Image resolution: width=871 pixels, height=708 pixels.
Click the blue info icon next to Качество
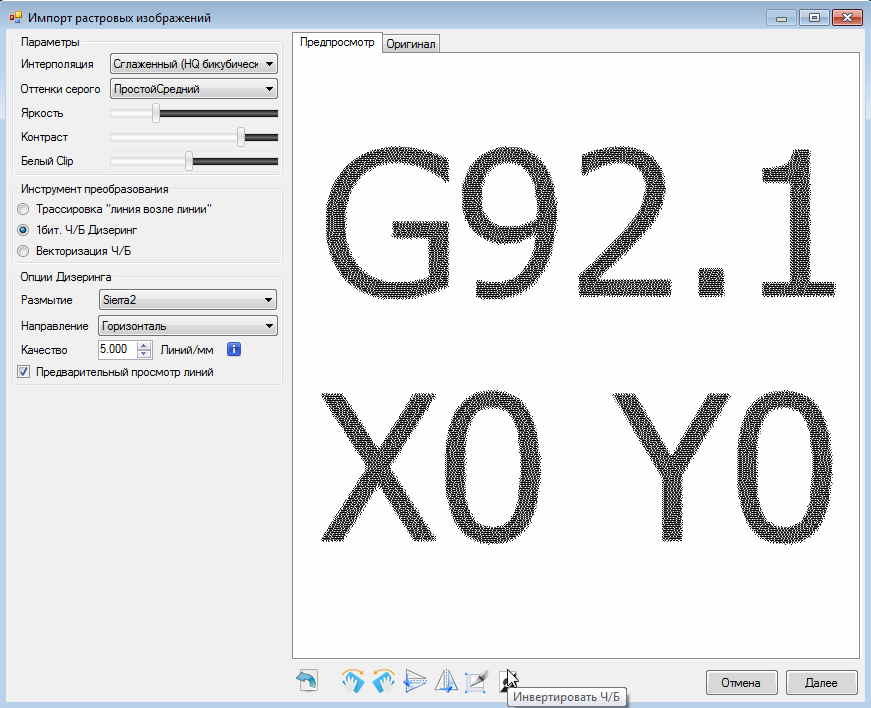point(235,349)
